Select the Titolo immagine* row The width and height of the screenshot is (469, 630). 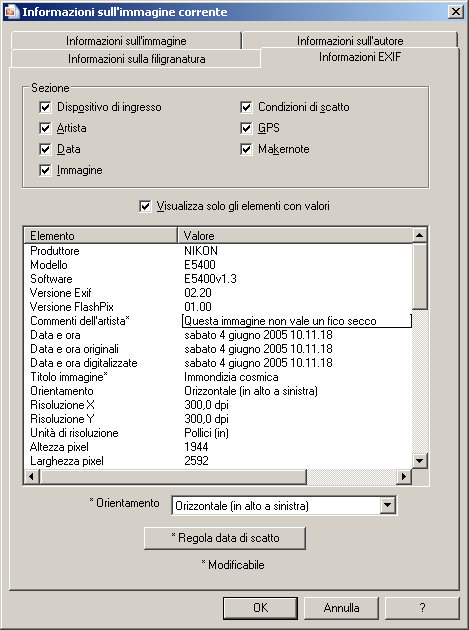[218, 377]
